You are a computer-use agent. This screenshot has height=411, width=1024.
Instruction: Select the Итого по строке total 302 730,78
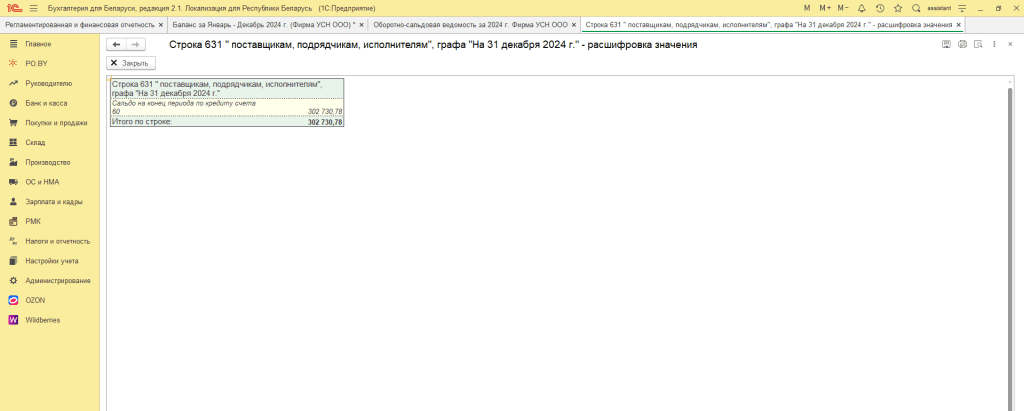click(325, 122)
